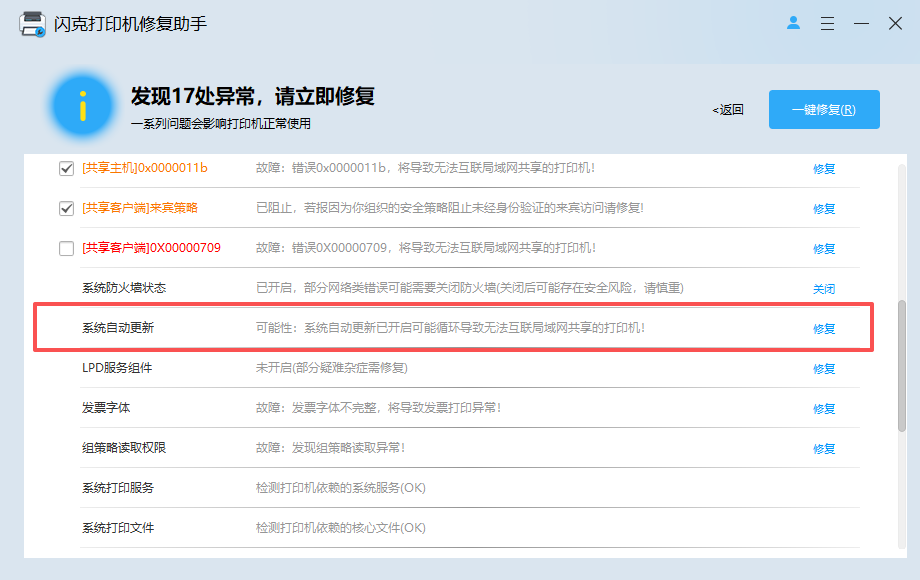This screenshot has height=580, width=920.
Task: Open the hamburger menu icon
Action: pos(827,23)
